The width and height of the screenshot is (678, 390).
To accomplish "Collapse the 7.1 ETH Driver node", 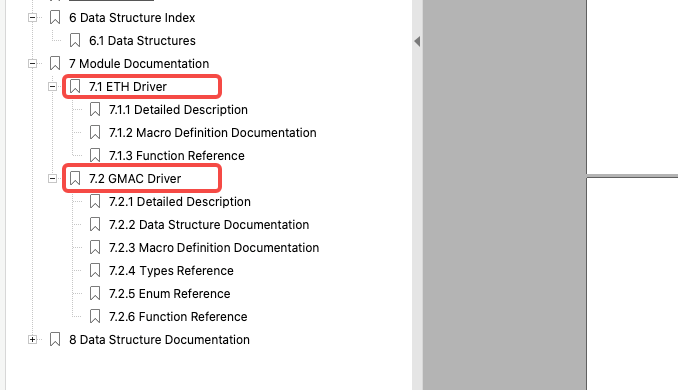I will pyautogui.click(x=52, y=86).
